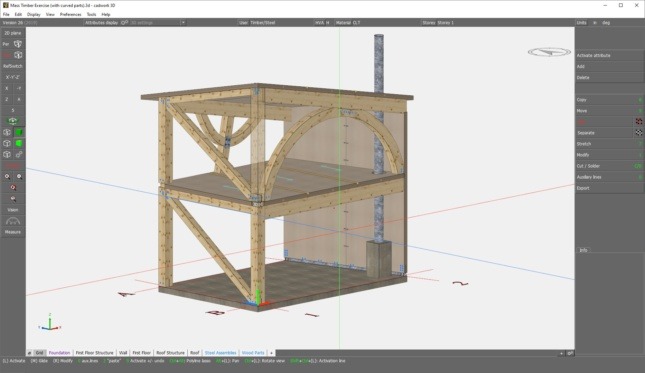
Task: Switch to the Steel Assemblies tab
Action: 220,353
